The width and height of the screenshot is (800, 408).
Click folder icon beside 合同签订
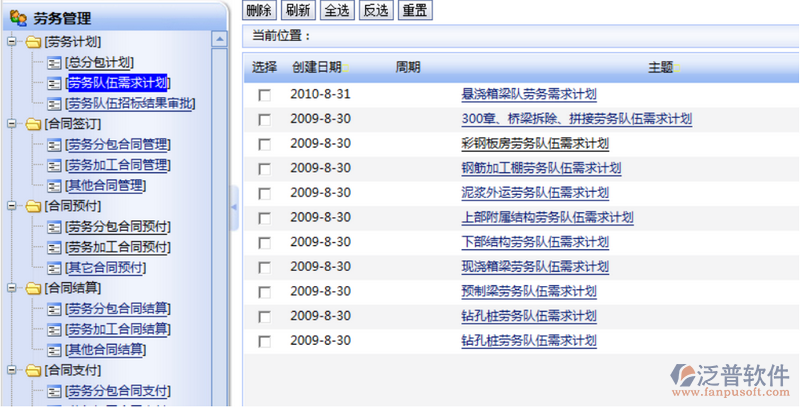point(33,124)
